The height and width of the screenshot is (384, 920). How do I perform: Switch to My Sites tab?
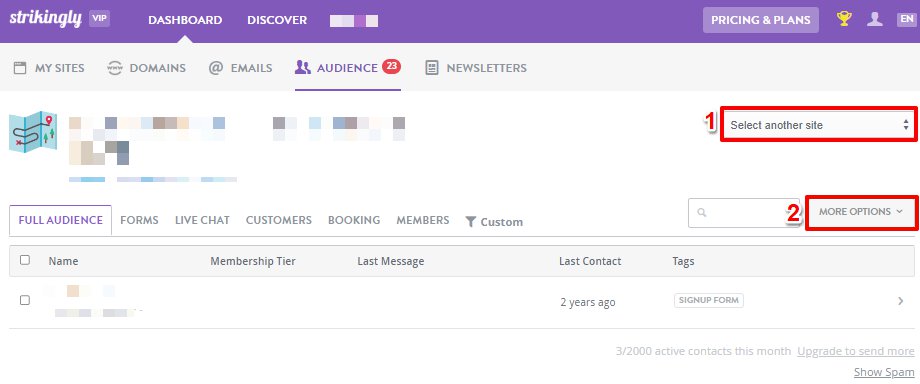[49, 68]
